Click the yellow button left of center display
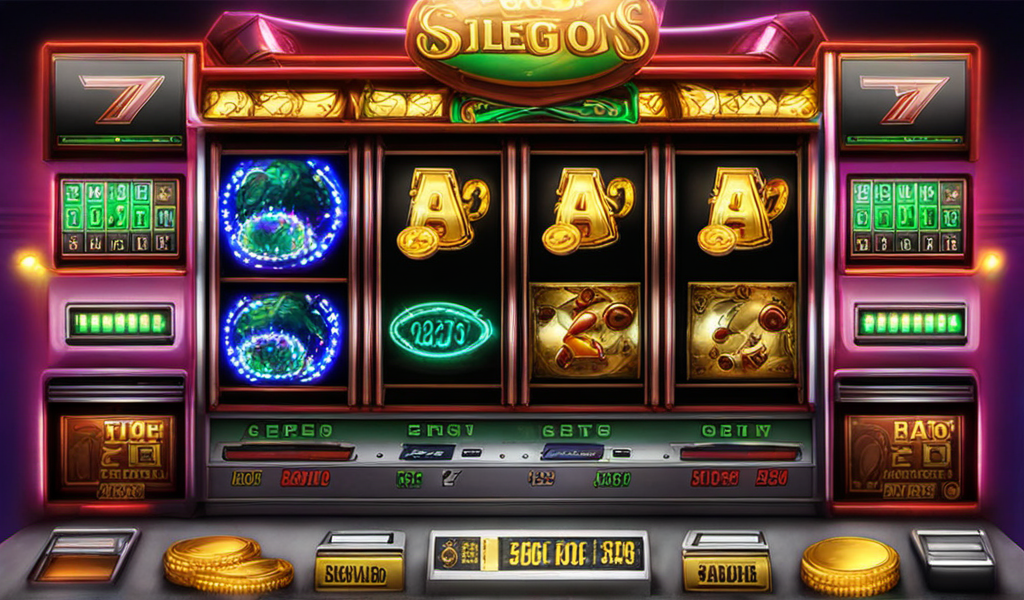1024x600 pixels. pyautogui.click(x=359, y=561)
